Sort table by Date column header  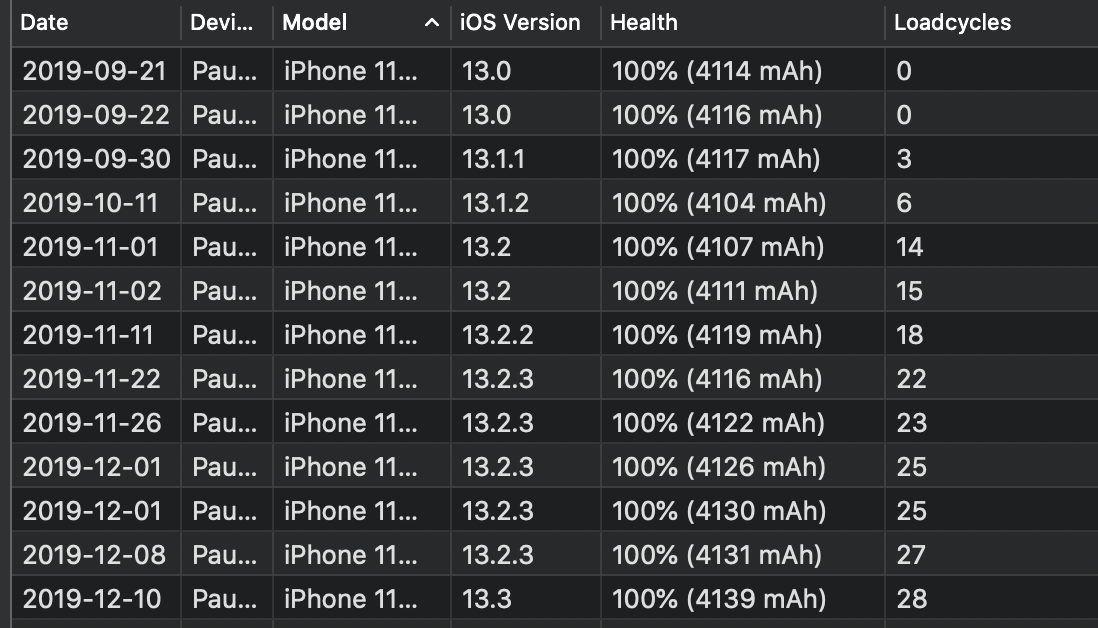[44, 22]
